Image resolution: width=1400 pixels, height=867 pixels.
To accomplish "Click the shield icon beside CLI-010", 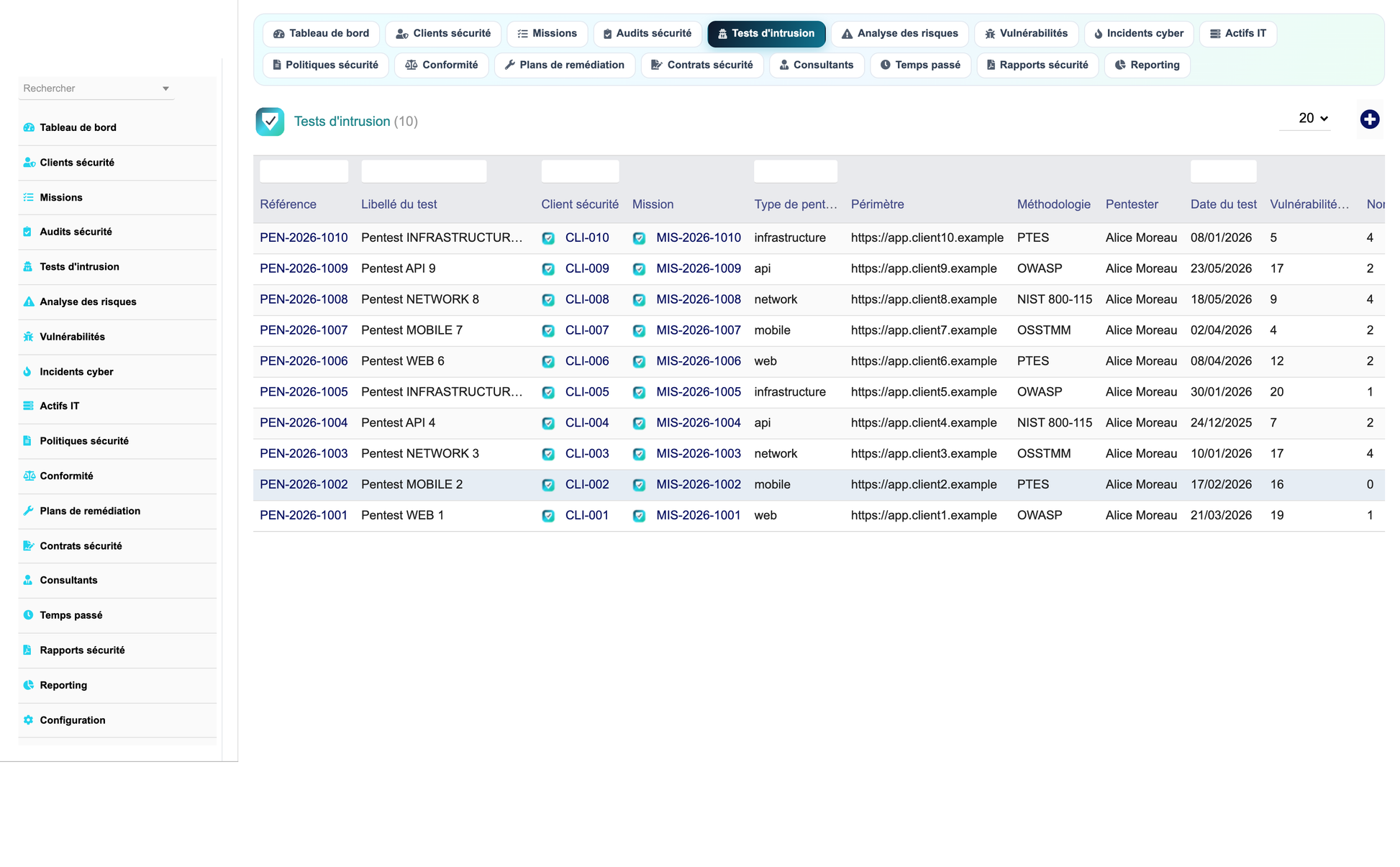I will click(x=548, y=238).
